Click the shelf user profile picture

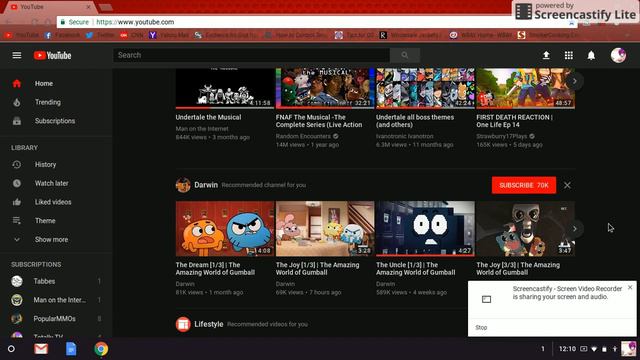pyautogui.click(x=628, y=349)
